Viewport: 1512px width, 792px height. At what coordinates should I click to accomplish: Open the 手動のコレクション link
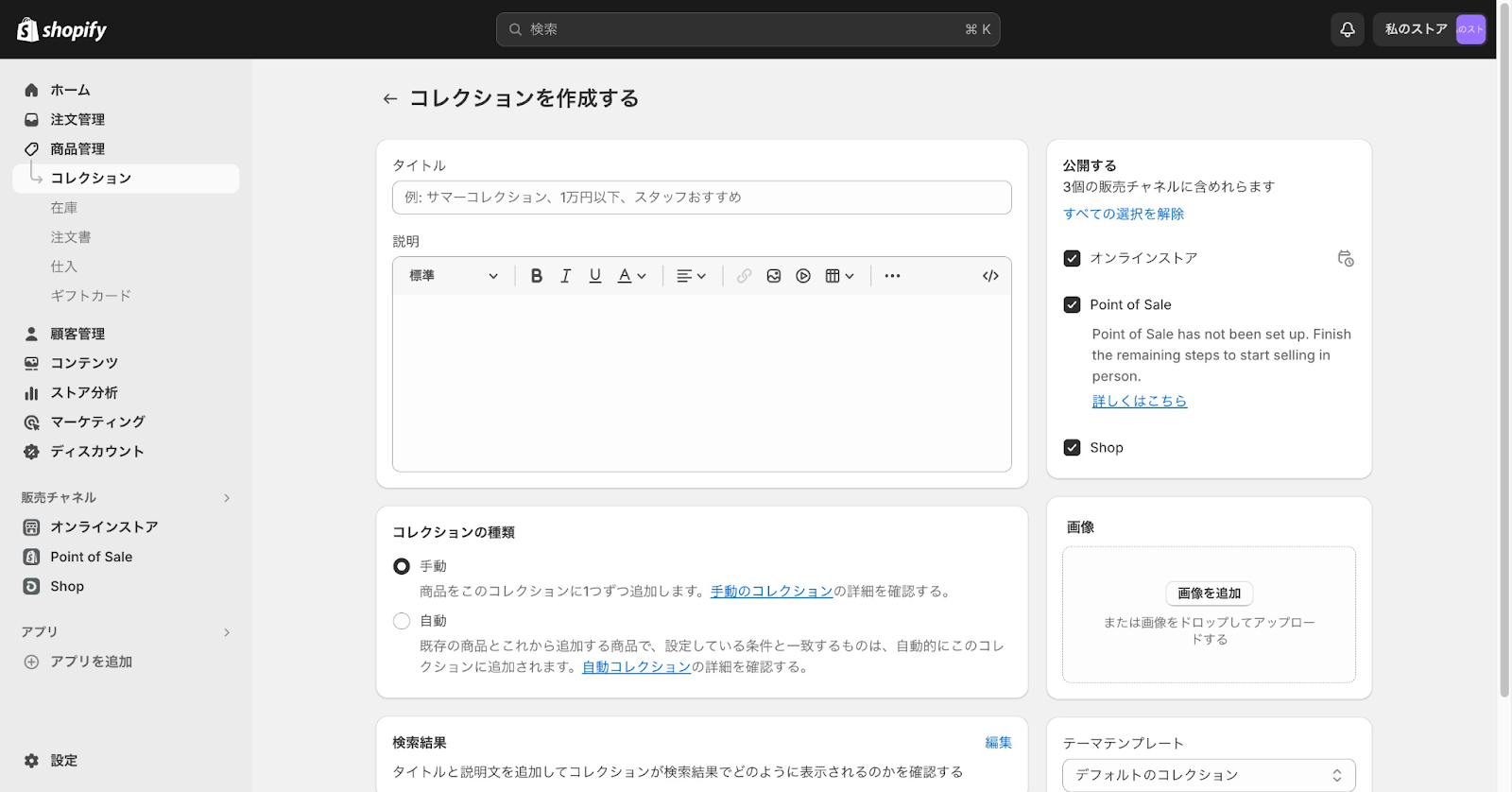pos(771,591)
